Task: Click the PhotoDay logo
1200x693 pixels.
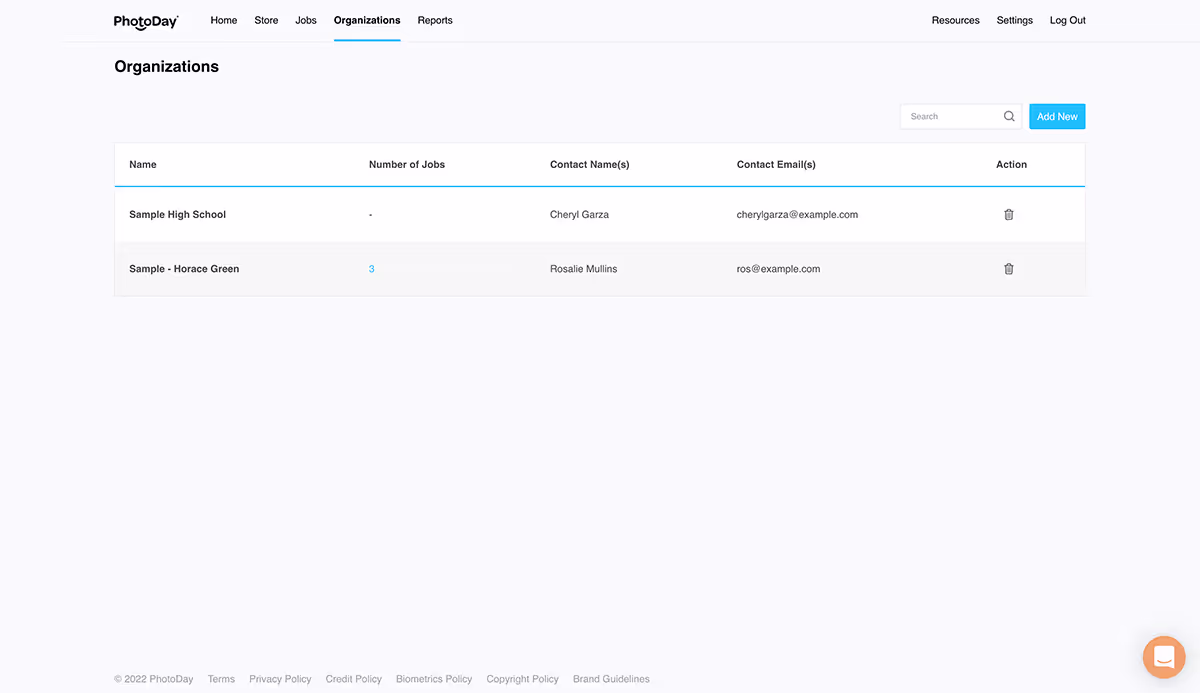Action: (146, 21)
